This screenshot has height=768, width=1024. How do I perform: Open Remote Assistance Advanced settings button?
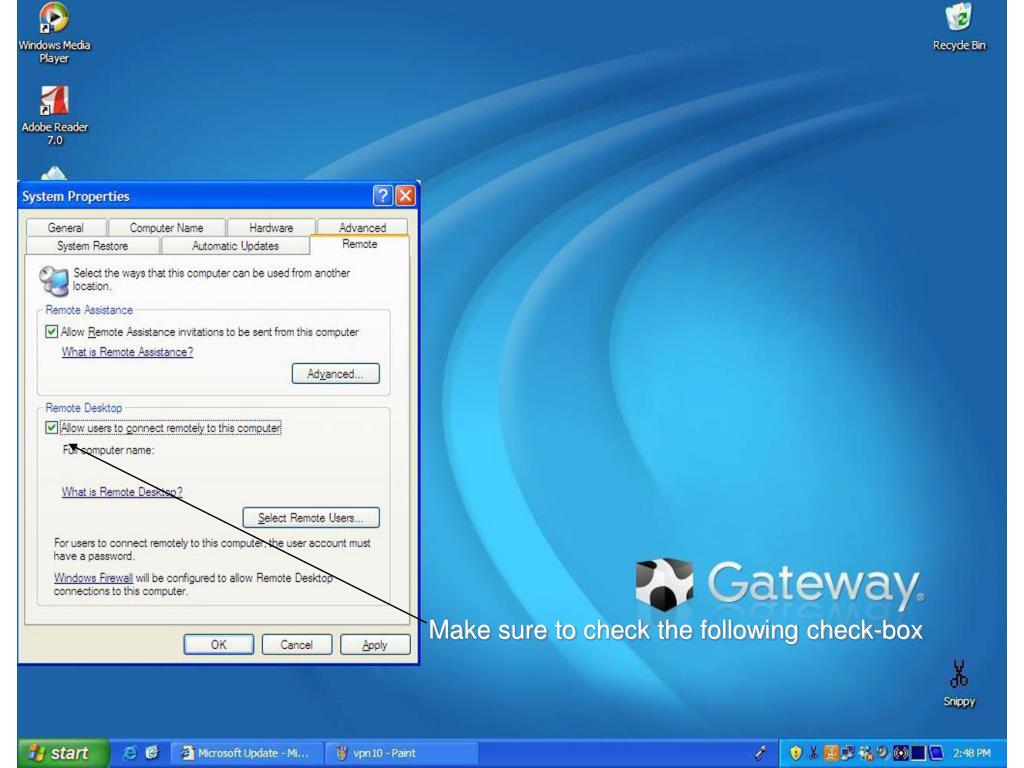point(335,374)
